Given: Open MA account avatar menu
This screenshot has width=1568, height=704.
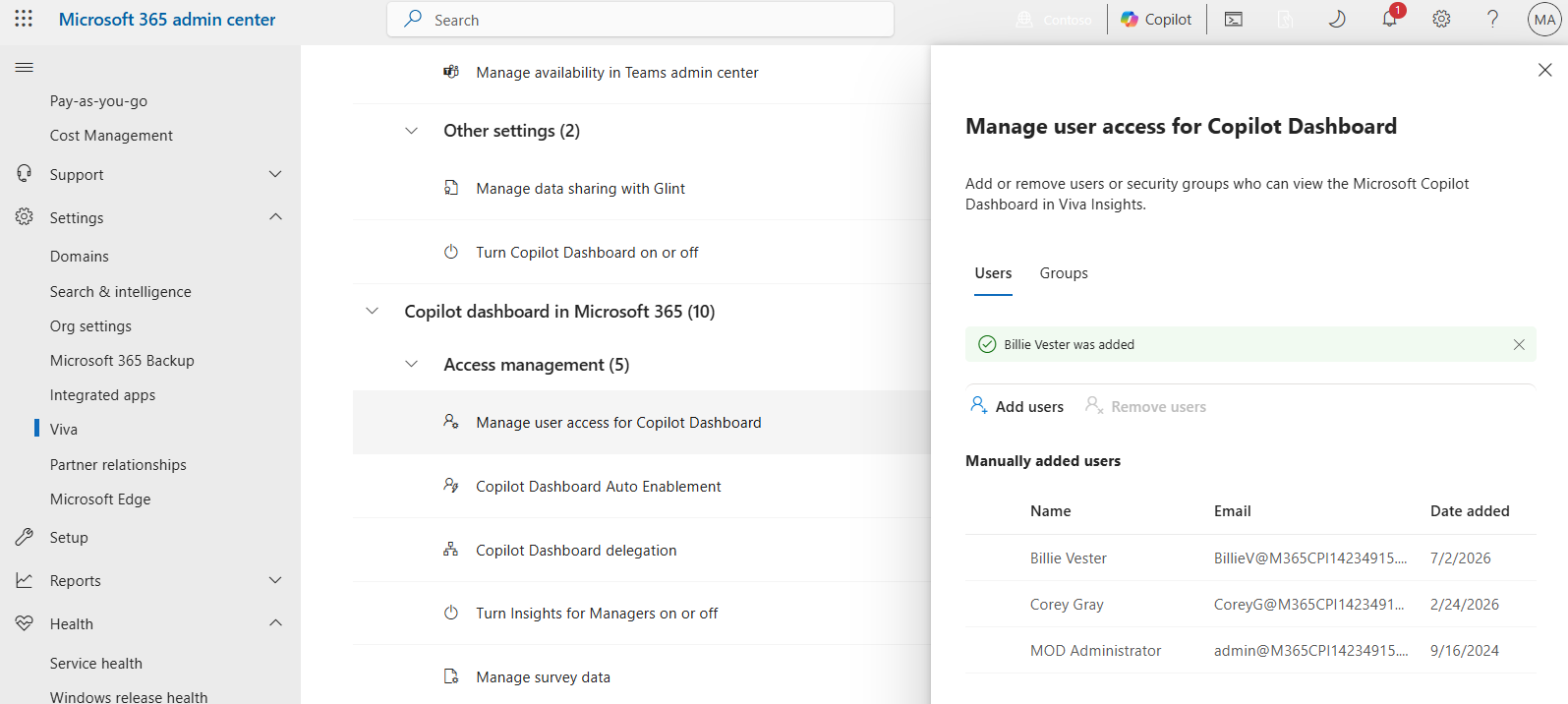Looking at the screenshot, I should click(1544, 19).
